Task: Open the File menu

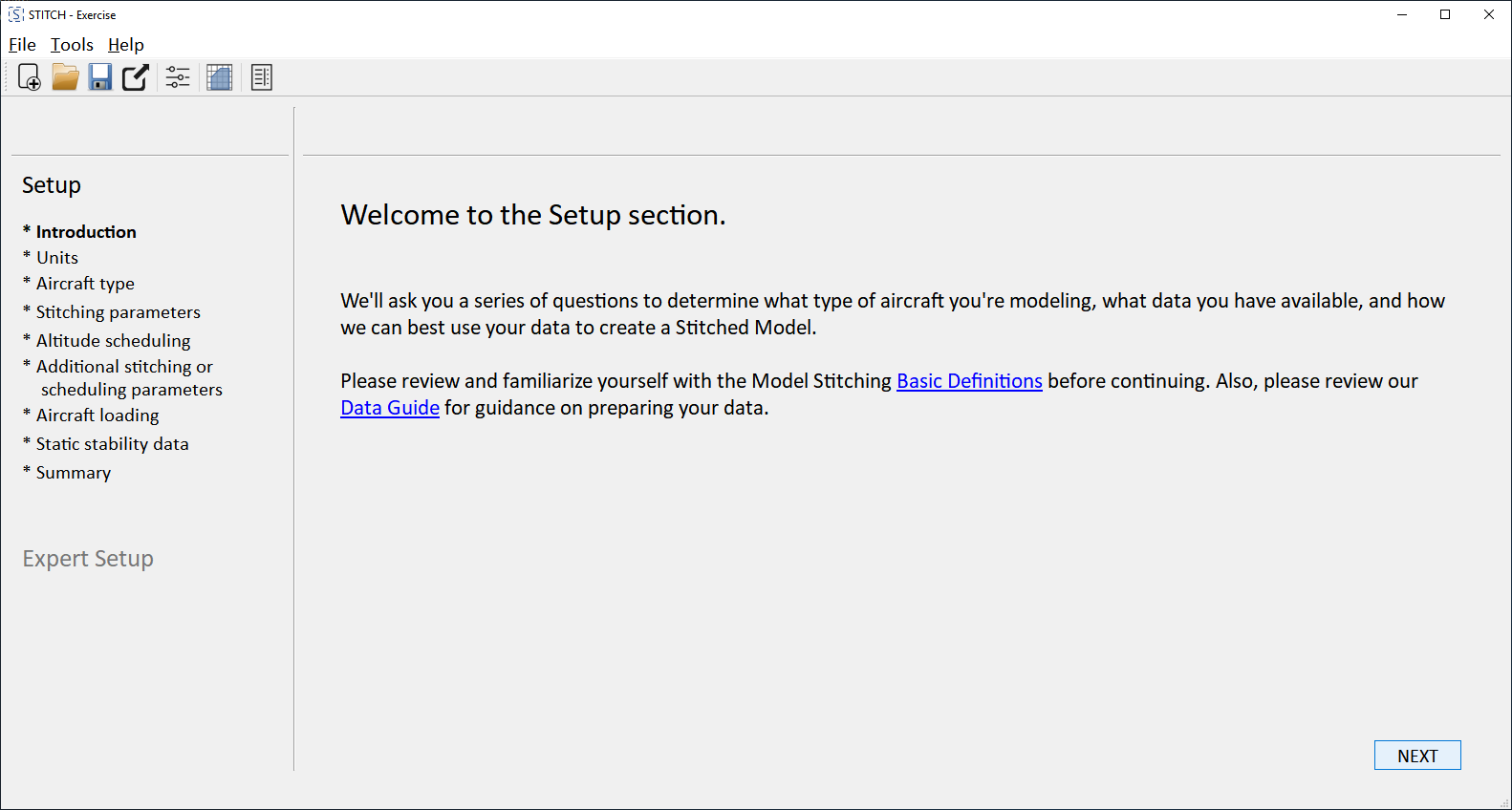Action: (x=22, y=45)
